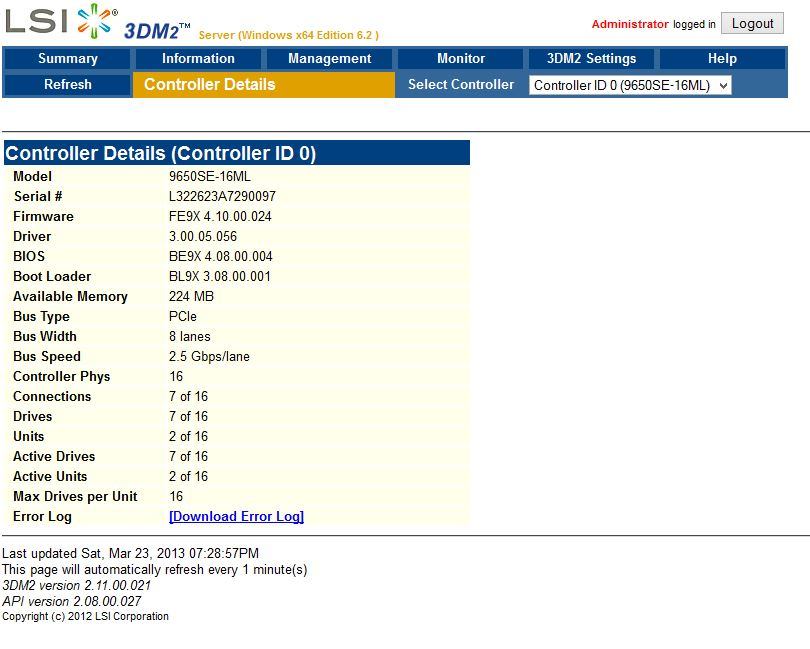
Task: Click the 3DM2 version 2.11.00.021 text
Action: [x=76, y=585]
